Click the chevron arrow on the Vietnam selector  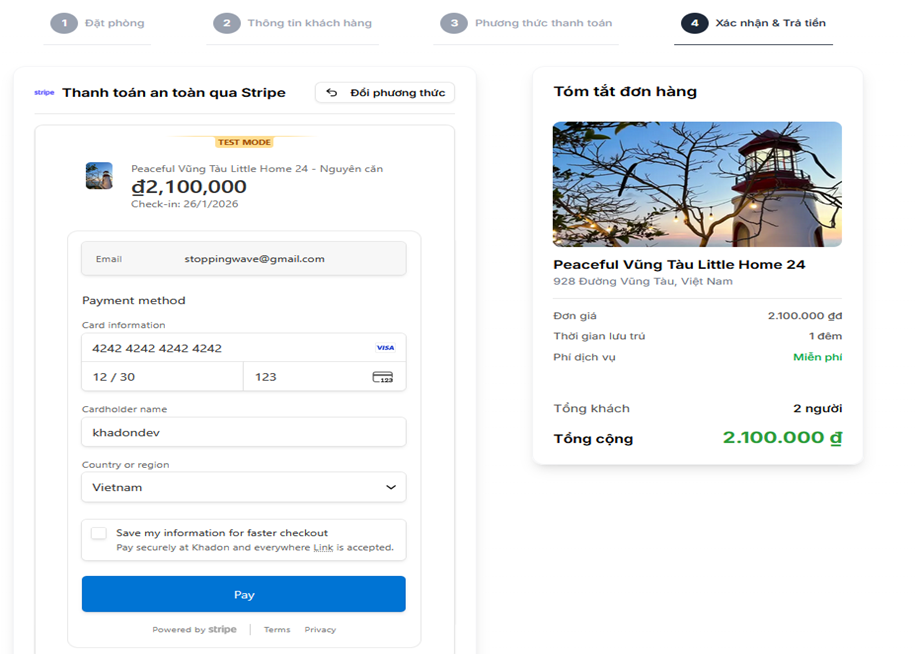tap(391, 487)
